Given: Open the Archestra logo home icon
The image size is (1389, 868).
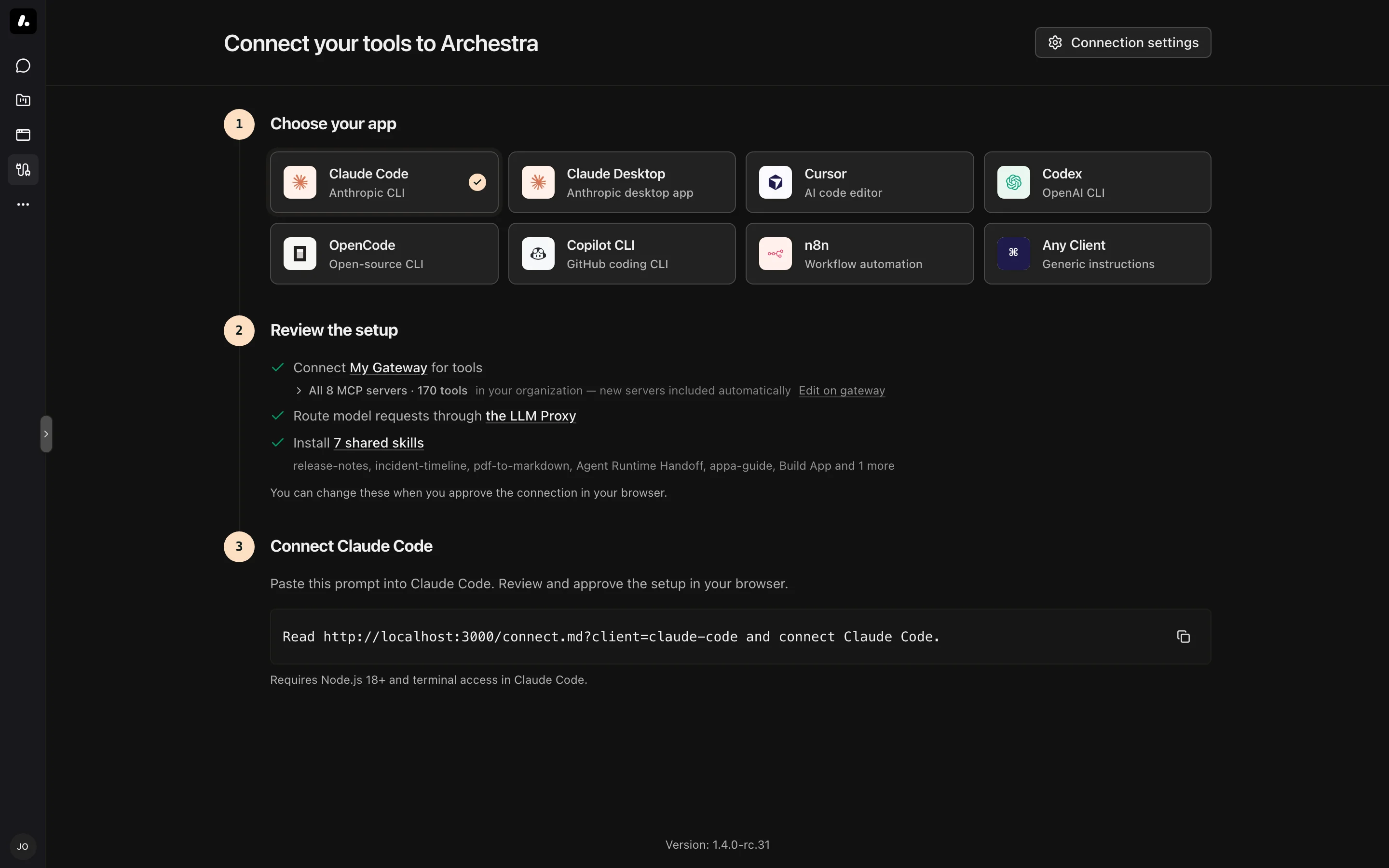Looking at the screenshot, I should 23,21.
